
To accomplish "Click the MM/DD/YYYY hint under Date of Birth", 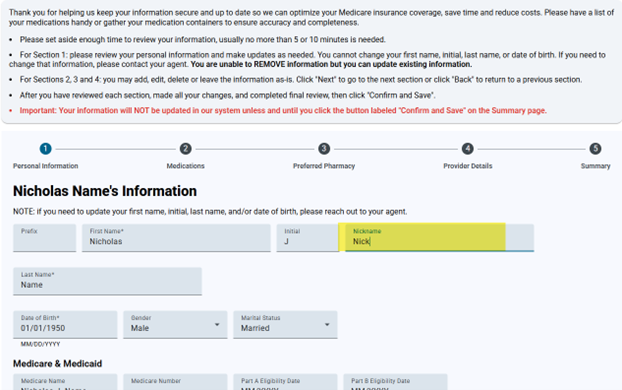I will (x=40, y=344).
